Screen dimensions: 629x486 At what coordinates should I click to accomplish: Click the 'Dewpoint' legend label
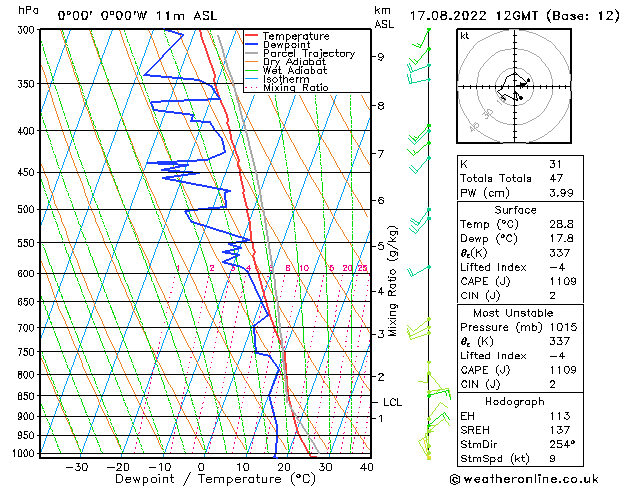pos(286,45)
